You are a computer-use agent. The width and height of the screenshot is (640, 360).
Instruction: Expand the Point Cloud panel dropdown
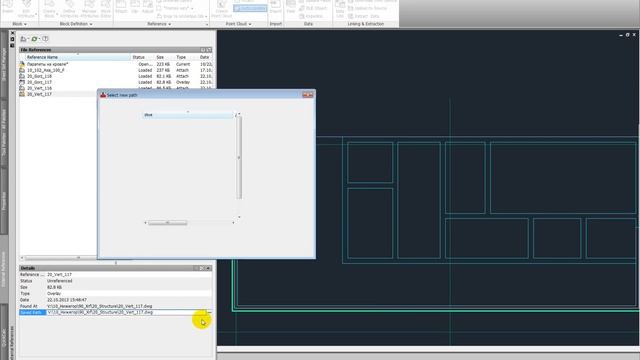point(238,24)
